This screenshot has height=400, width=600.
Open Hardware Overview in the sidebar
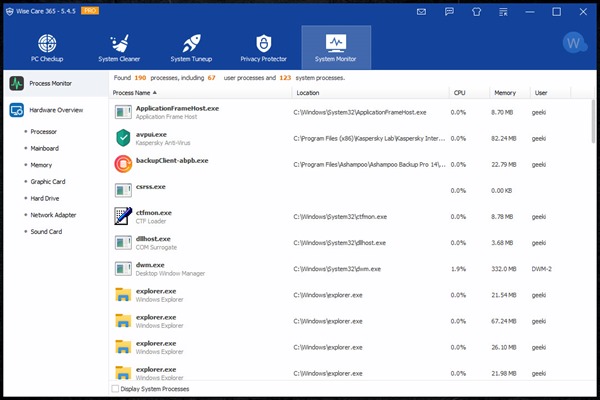point(55,110)
